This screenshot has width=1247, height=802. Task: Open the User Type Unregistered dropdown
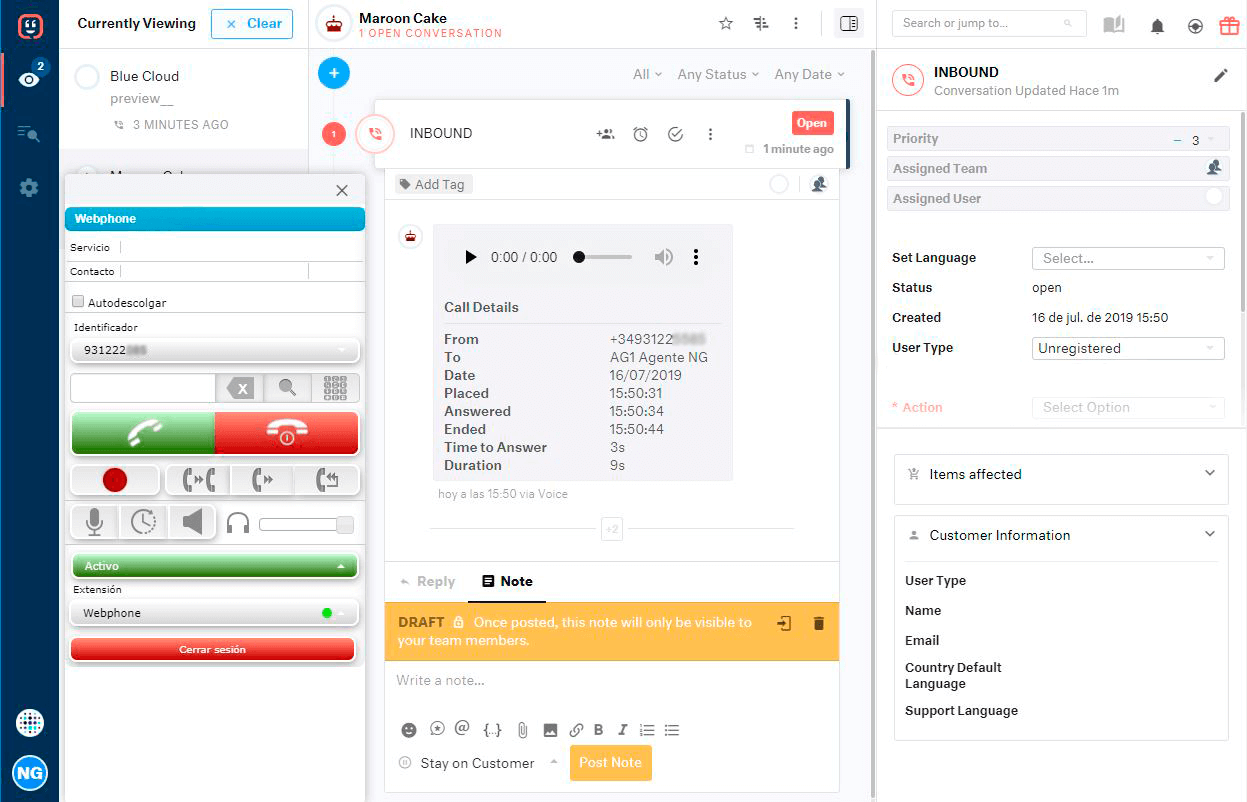click(x=1128, y=348)
